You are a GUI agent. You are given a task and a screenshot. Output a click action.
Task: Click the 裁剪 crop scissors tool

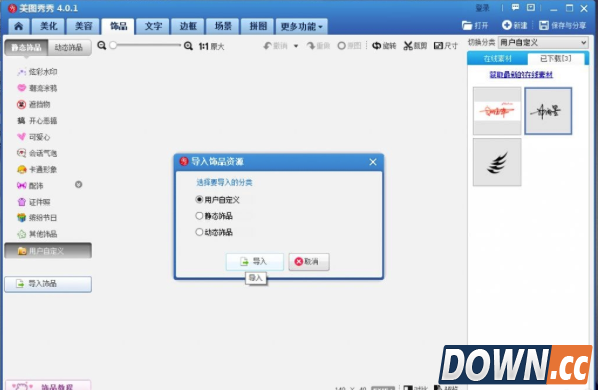[415, 46]
